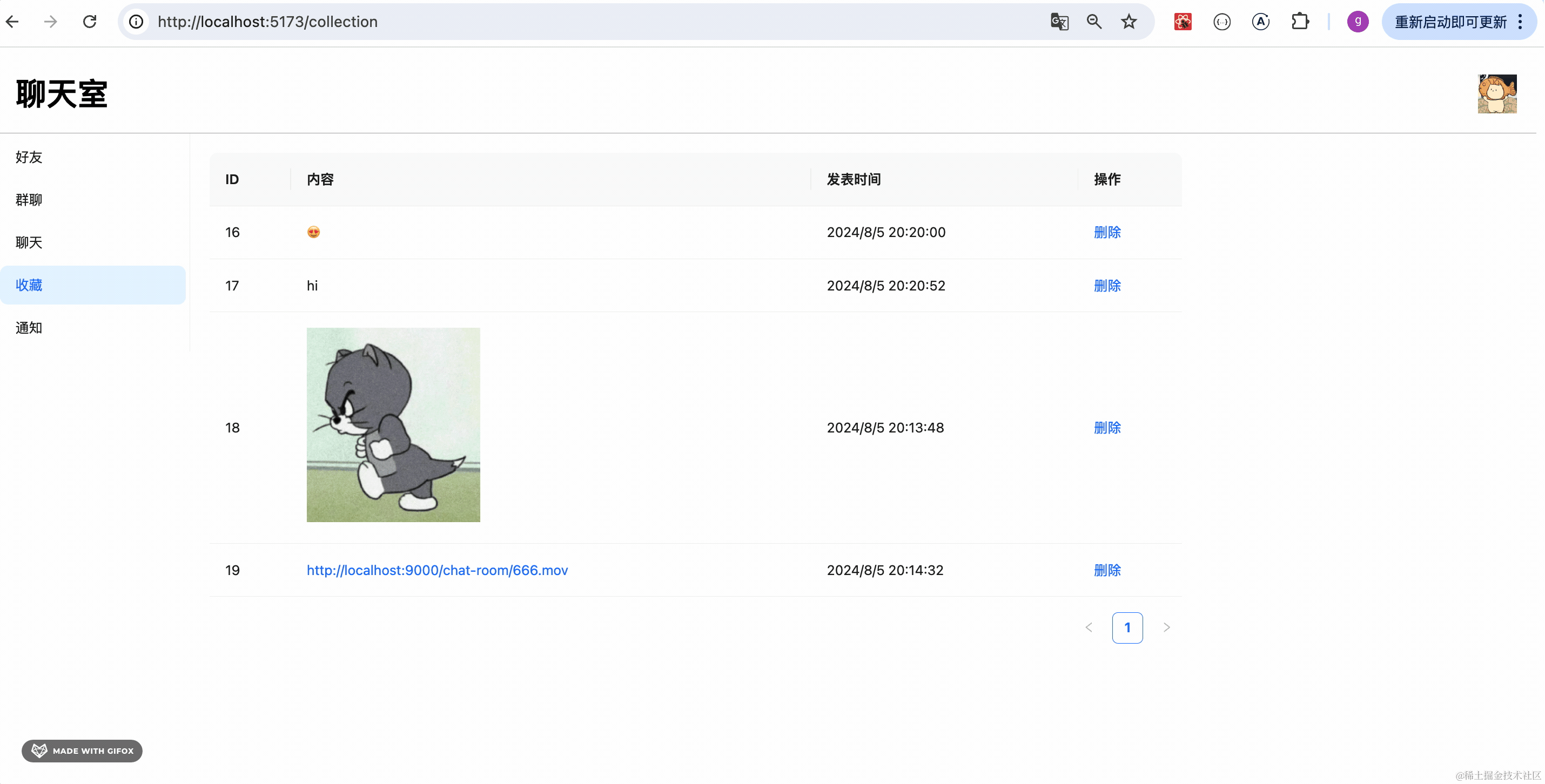Open the 666.mov video link
Viewport: 1545px width, 784px height.
[436, 570]
